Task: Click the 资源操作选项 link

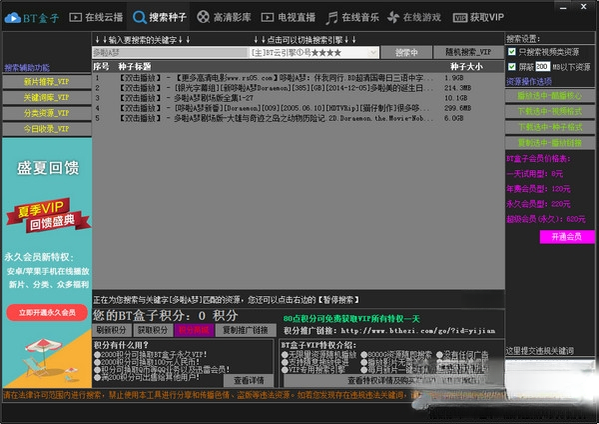Action: pos(529,81)
